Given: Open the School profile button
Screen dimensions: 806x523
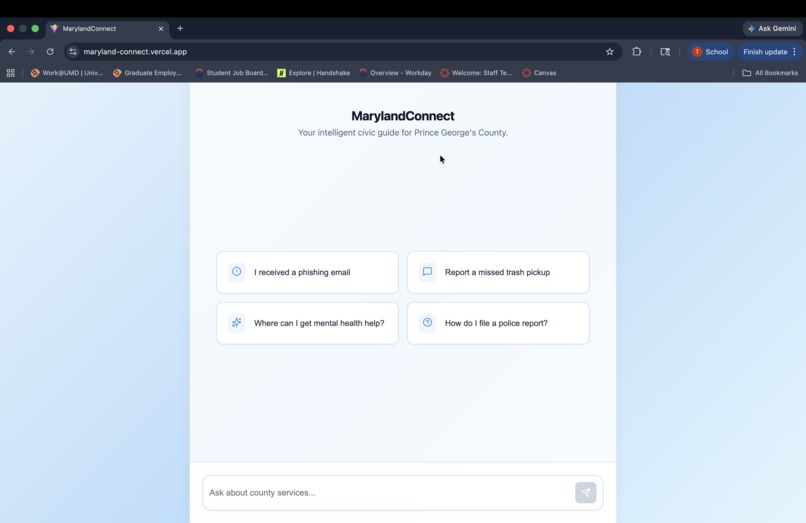Looking at the screenshot, I should coord(710,51).
